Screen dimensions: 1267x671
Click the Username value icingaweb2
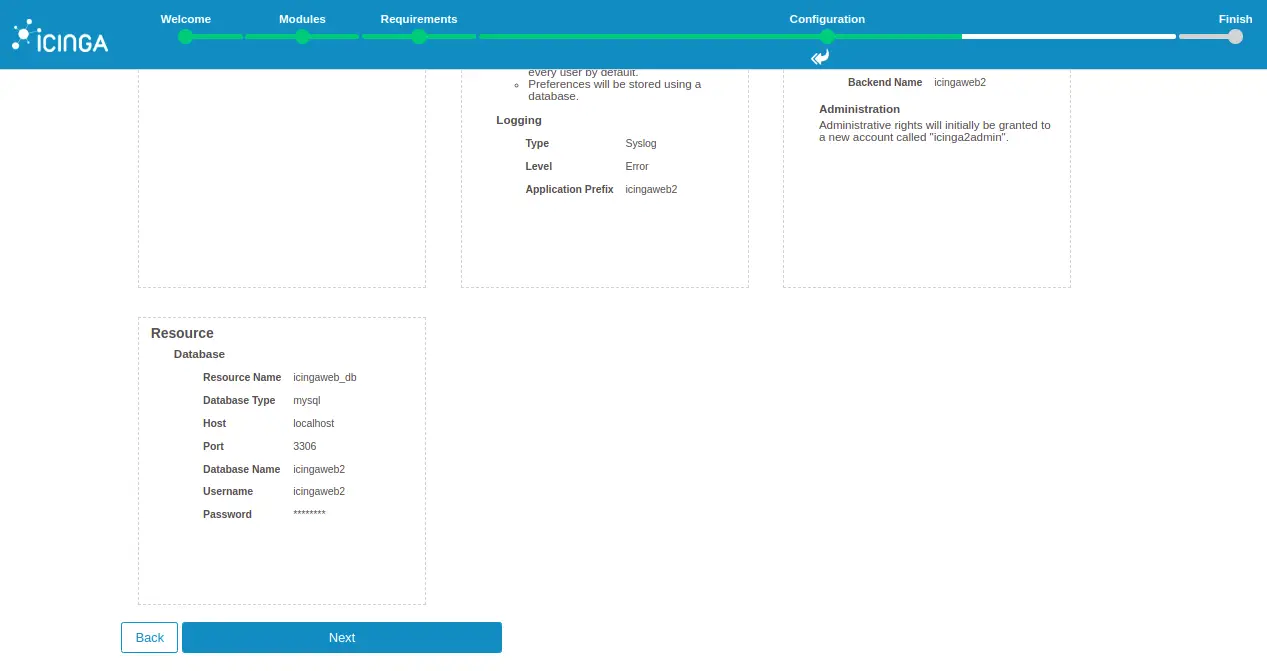click(319, 491)
